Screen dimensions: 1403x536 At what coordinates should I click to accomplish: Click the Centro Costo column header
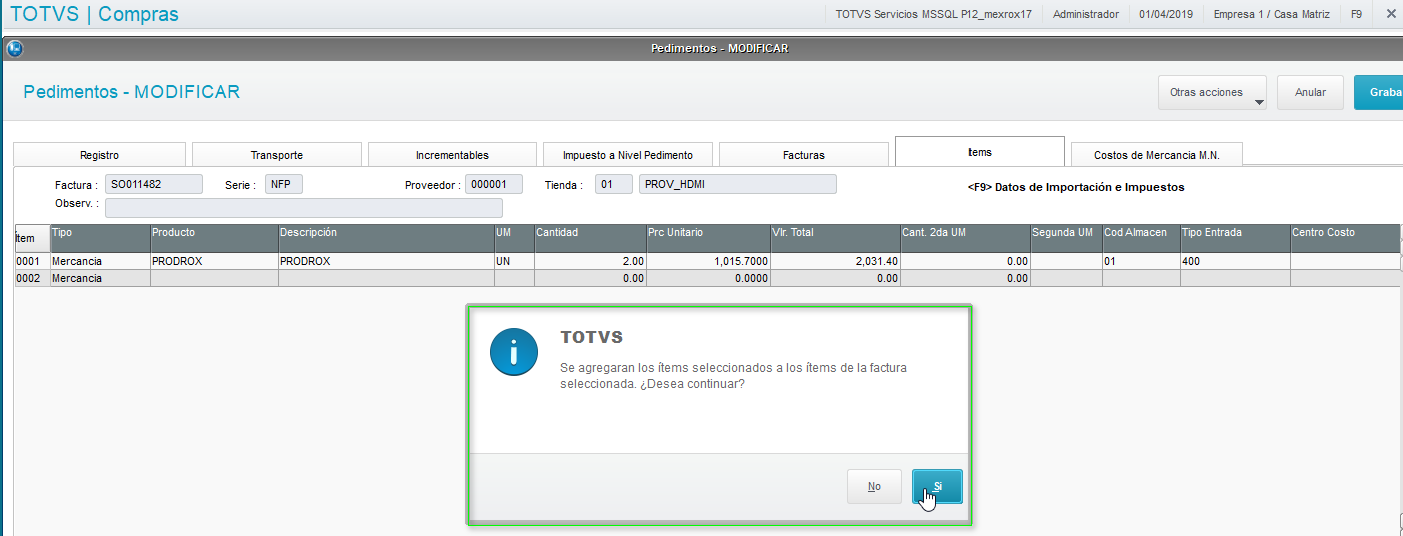(x=1345, y=238)
